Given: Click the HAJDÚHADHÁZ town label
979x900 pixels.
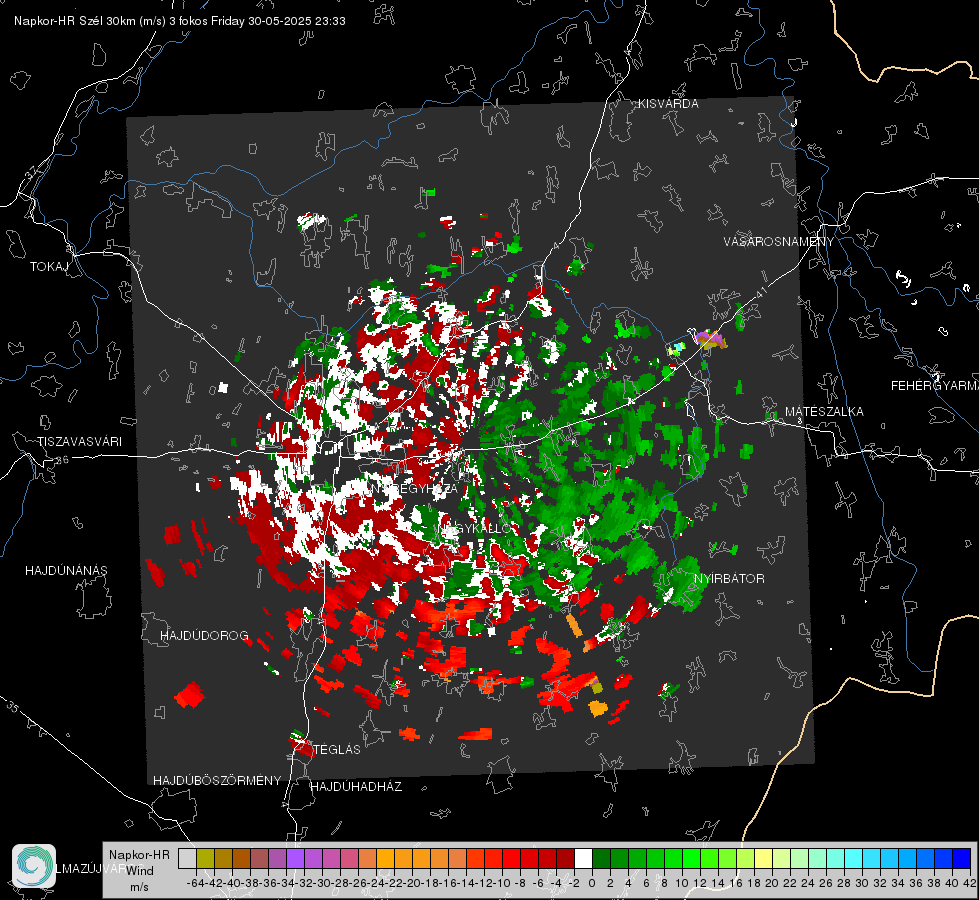Looking at the screenshot, I should point(356,786).
